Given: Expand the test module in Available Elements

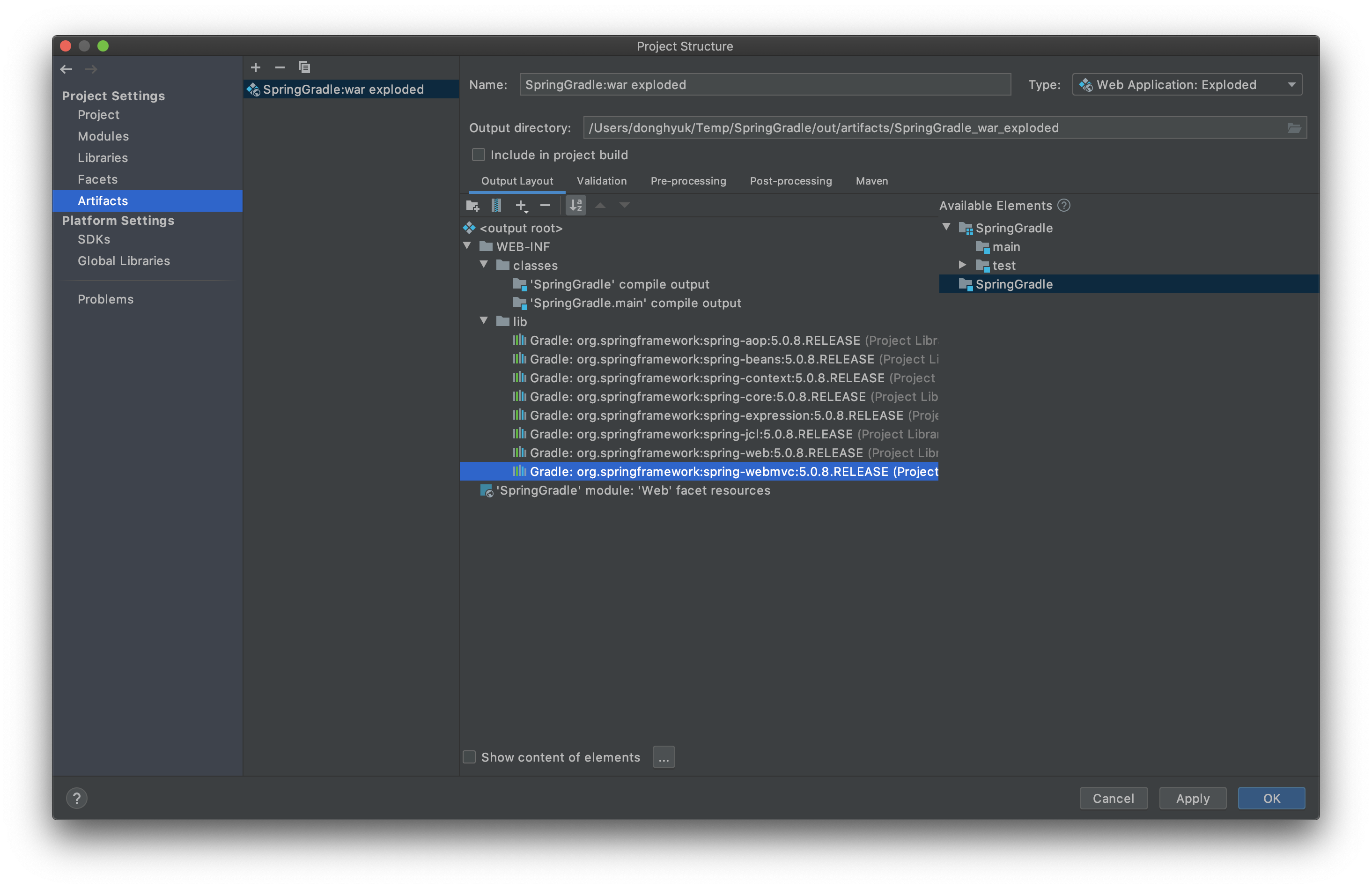Looking at the screenshot, I should pyautogui.click(x=962, y=265).
